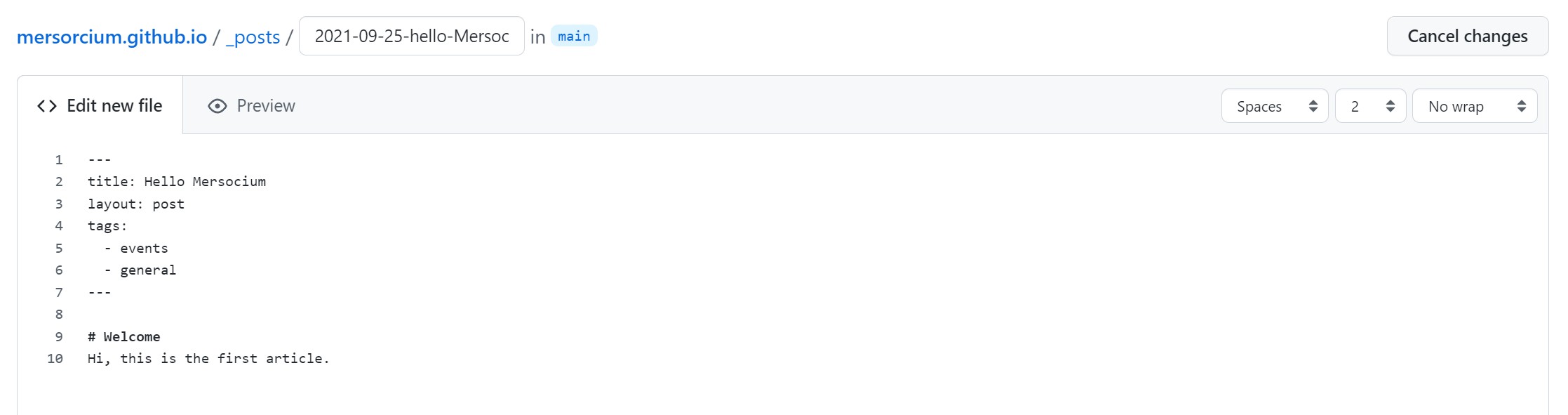
Task: Click line number 10 in the gutter
Action: pyautogui.click(x=55, y=359)
